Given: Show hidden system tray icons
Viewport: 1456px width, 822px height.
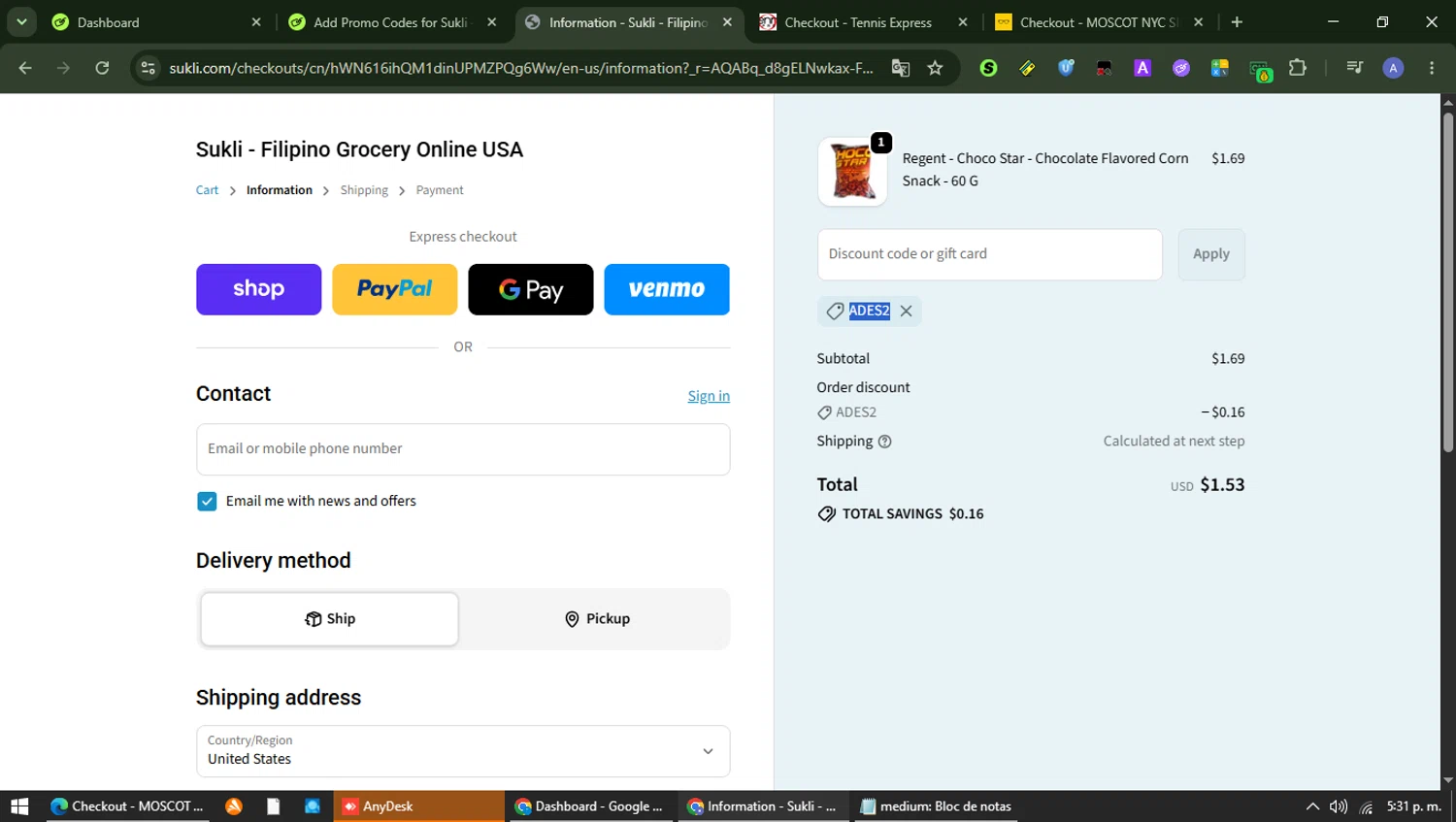Looking at the screenshot, I should [1312, 806].
